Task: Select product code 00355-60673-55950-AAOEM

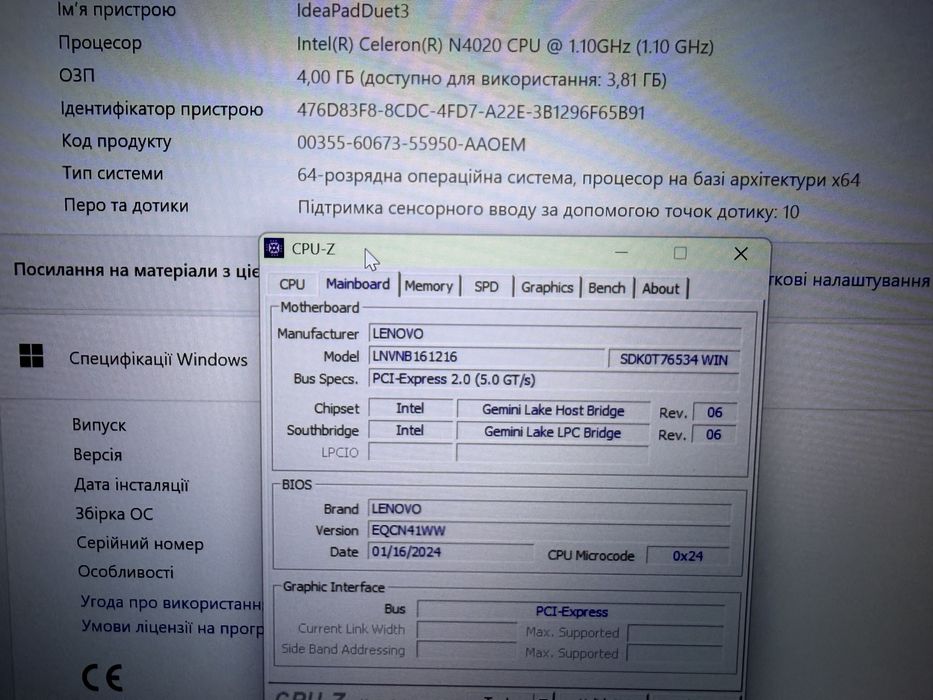Action: click(411, 143)
